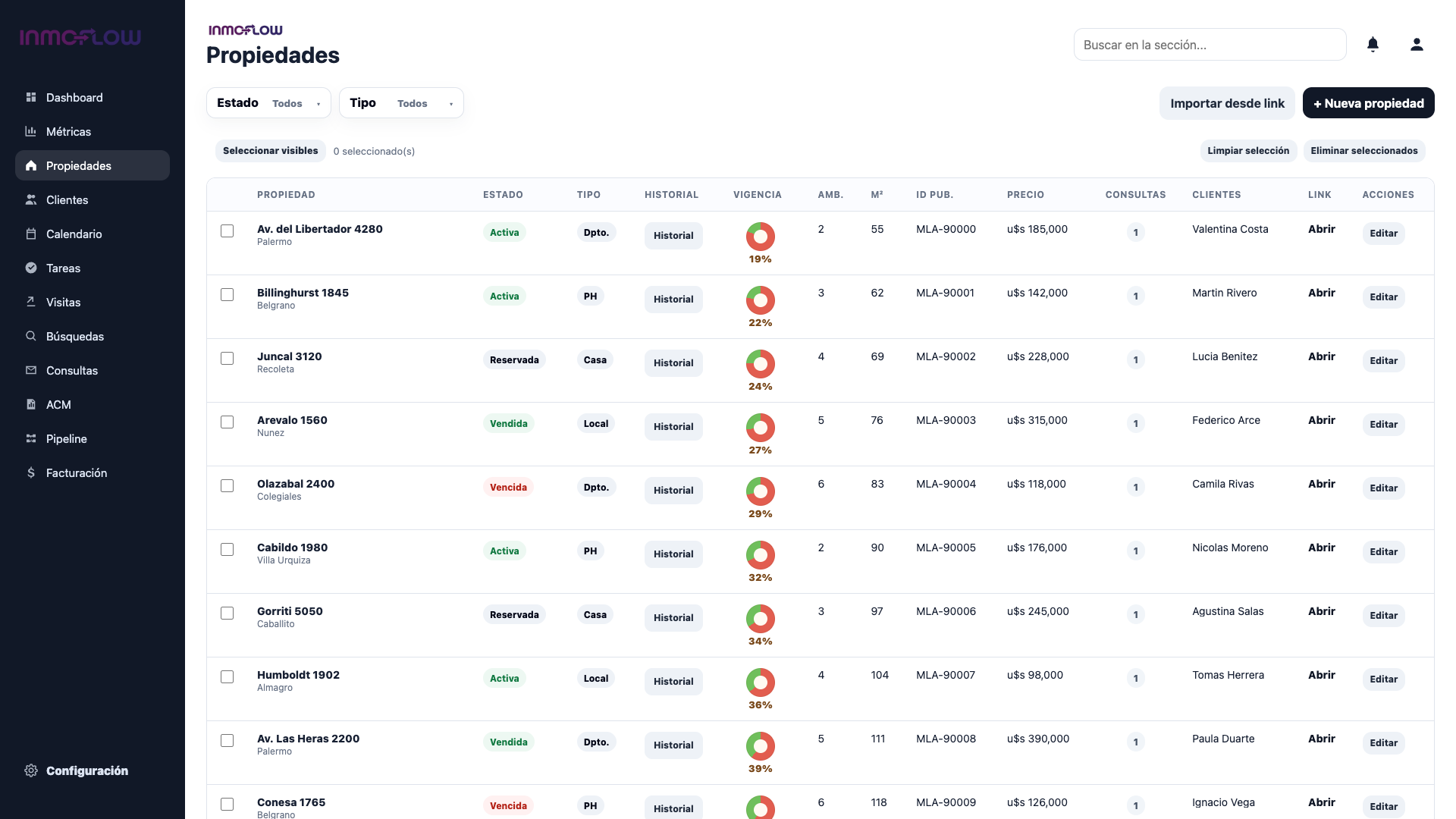The image size is (1456, 819).
Task: Click Inmoflow logo in sidebar
Action: (80, 37)
